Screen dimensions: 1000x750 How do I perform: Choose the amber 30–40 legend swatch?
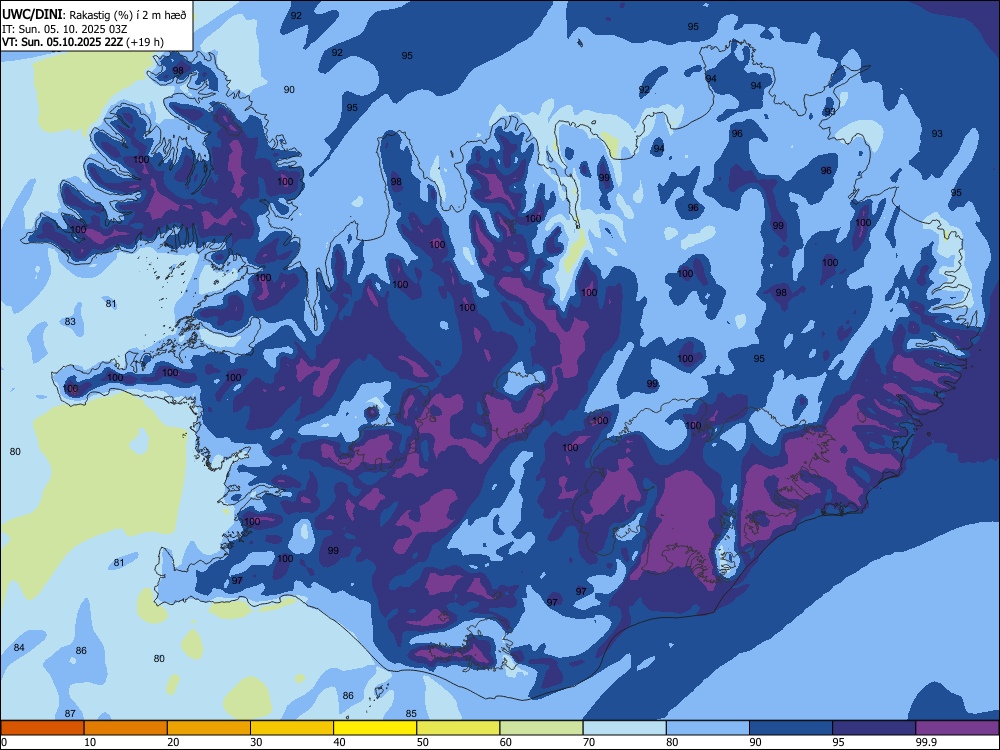pos(292,728)
